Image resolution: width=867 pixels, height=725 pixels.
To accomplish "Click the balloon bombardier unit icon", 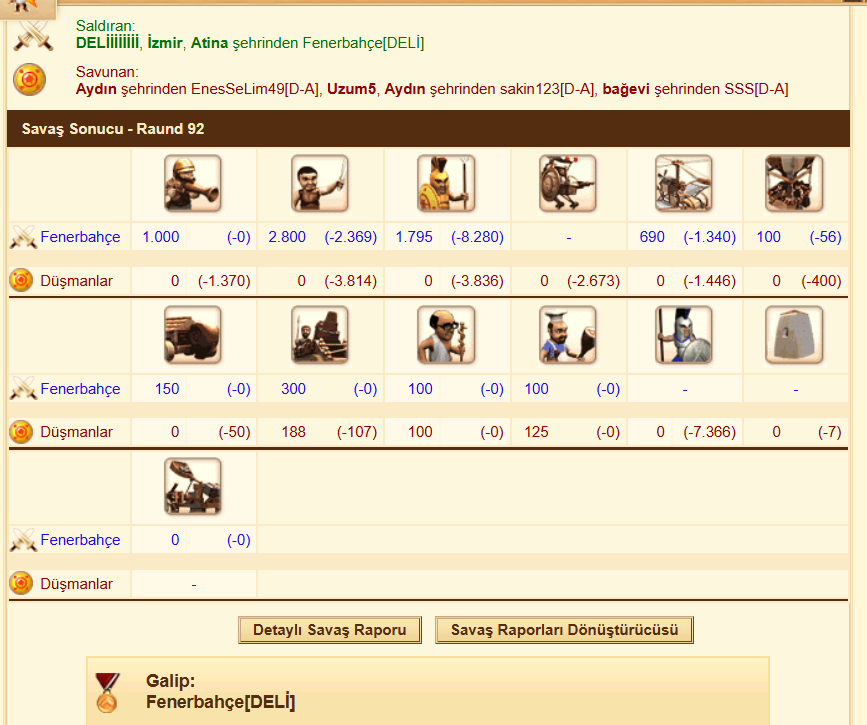I will point(794,184).
